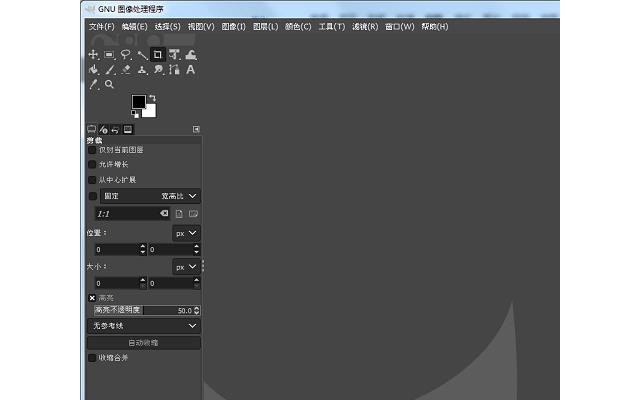Uncheck the 高亮 checkbox
The width and height of the screenshot is (640, 400).
point(92,298)
